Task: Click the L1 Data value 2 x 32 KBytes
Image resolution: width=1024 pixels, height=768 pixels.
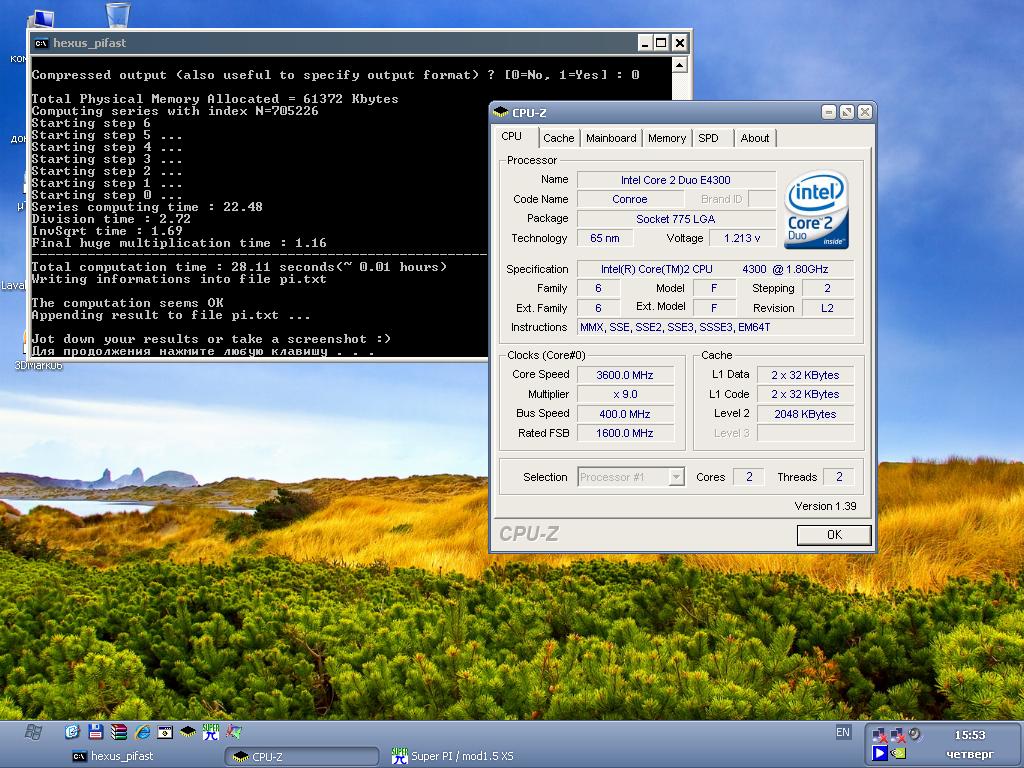Action: pos(805,375)
